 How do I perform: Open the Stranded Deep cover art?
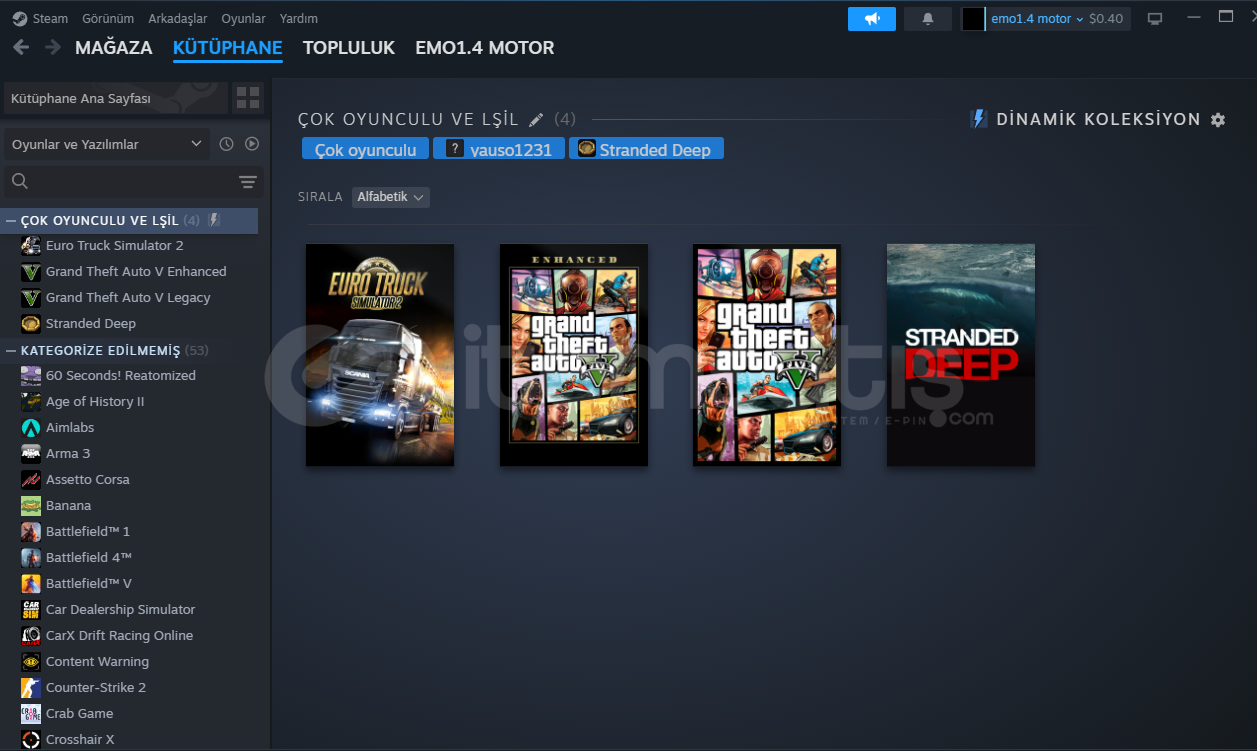tap(961, 355)
